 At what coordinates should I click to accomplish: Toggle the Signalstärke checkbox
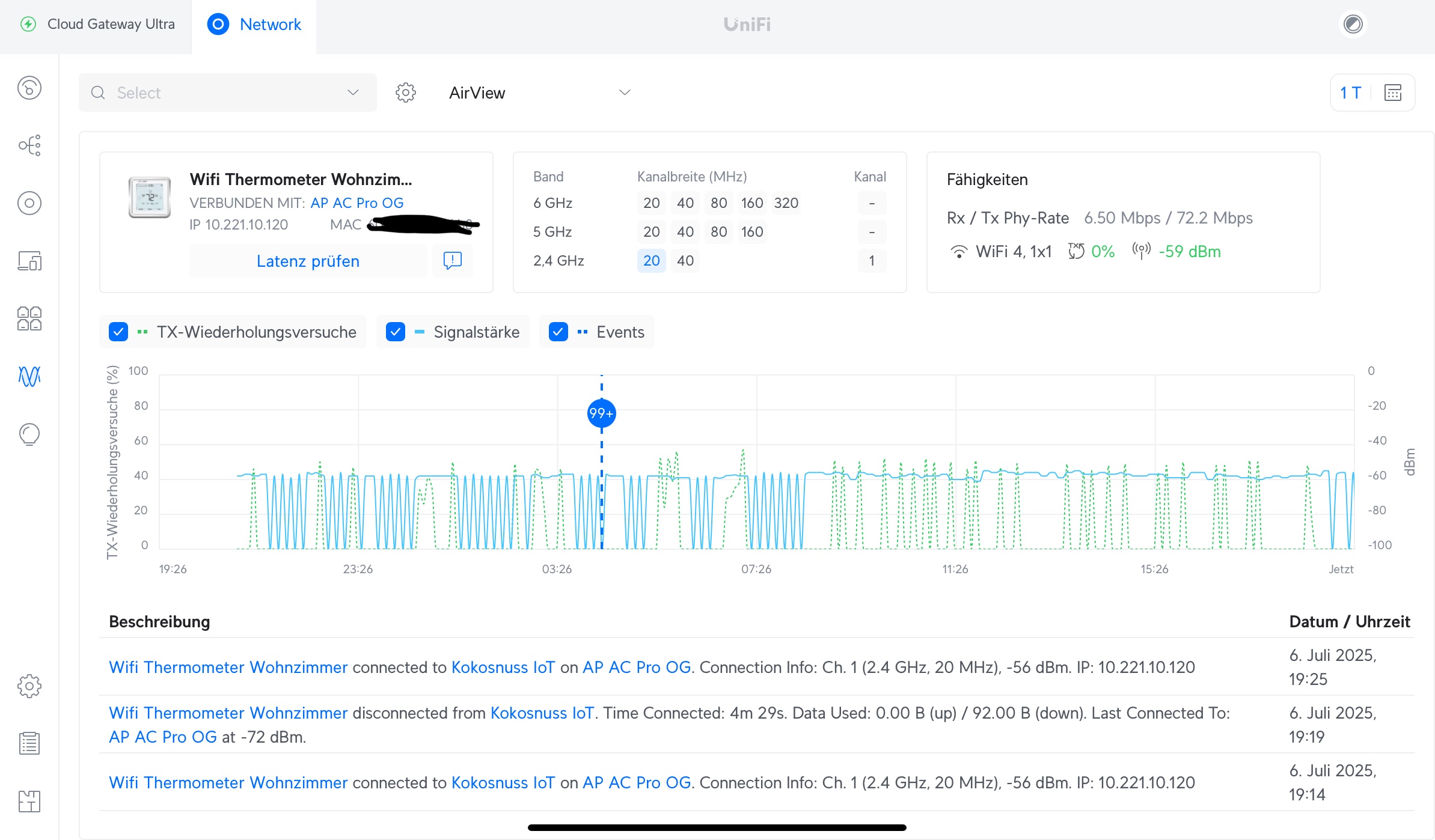point(396,332)
